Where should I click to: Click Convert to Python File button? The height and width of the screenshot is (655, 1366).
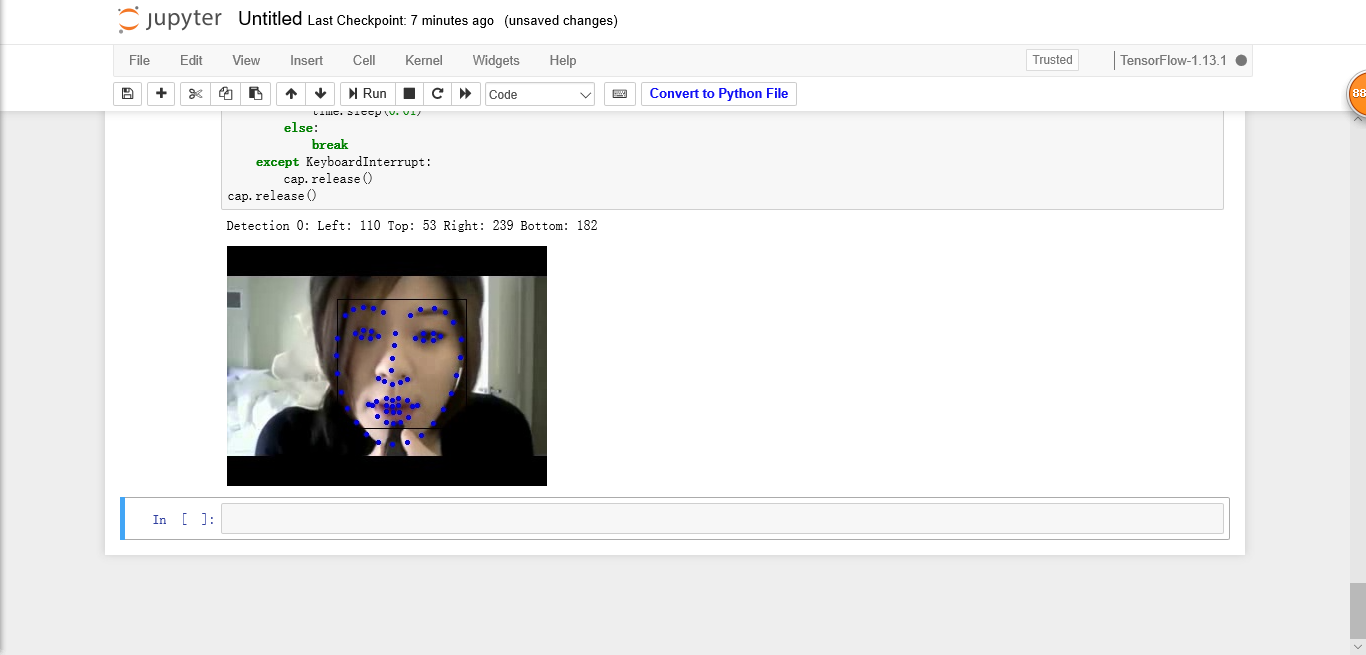coord(719,93)
